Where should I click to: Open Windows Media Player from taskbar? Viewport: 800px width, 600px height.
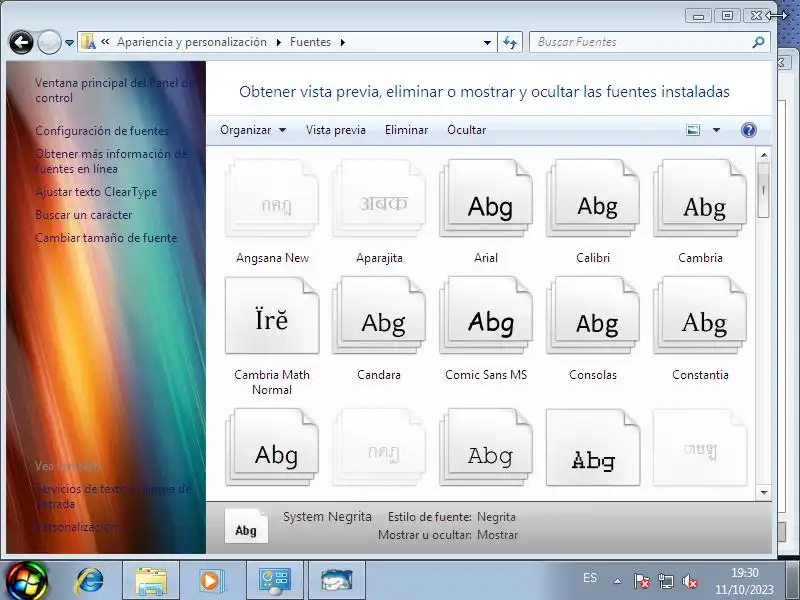210,581
